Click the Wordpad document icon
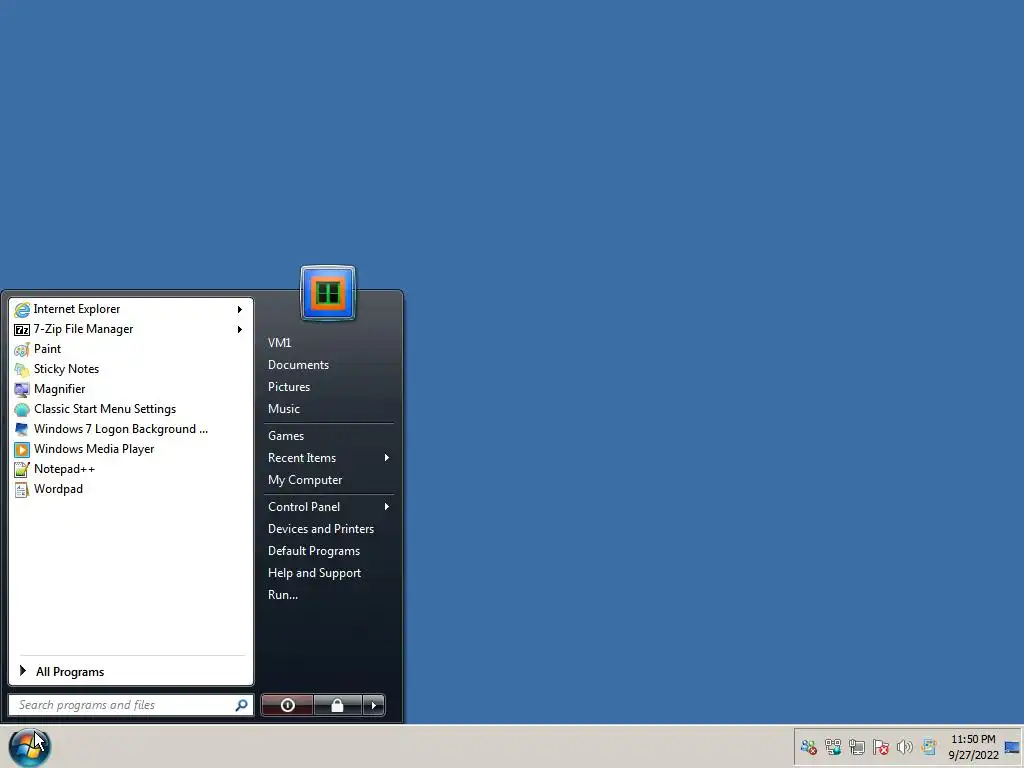This screenshot has width=1024, height=768. tap(22, 490)
